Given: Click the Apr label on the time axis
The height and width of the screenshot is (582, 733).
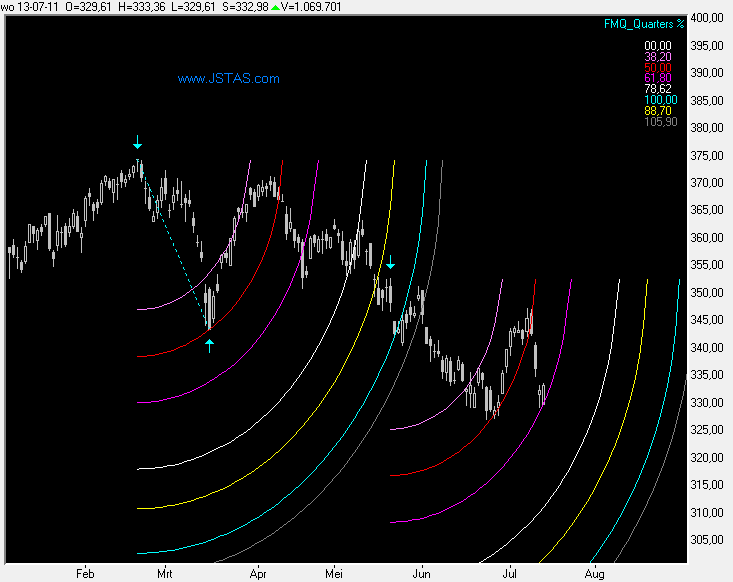Looking at the screenshot, I should pyautogui.click(x=259, y=574).
